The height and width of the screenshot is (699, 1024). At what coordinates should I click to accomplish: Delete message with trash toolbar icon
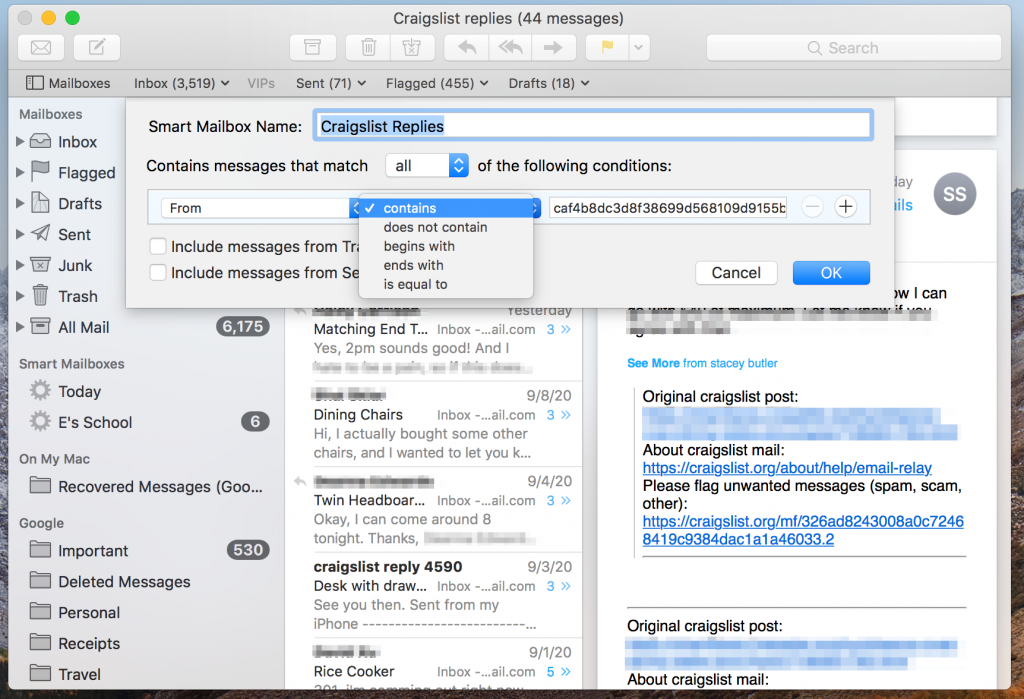368,47
